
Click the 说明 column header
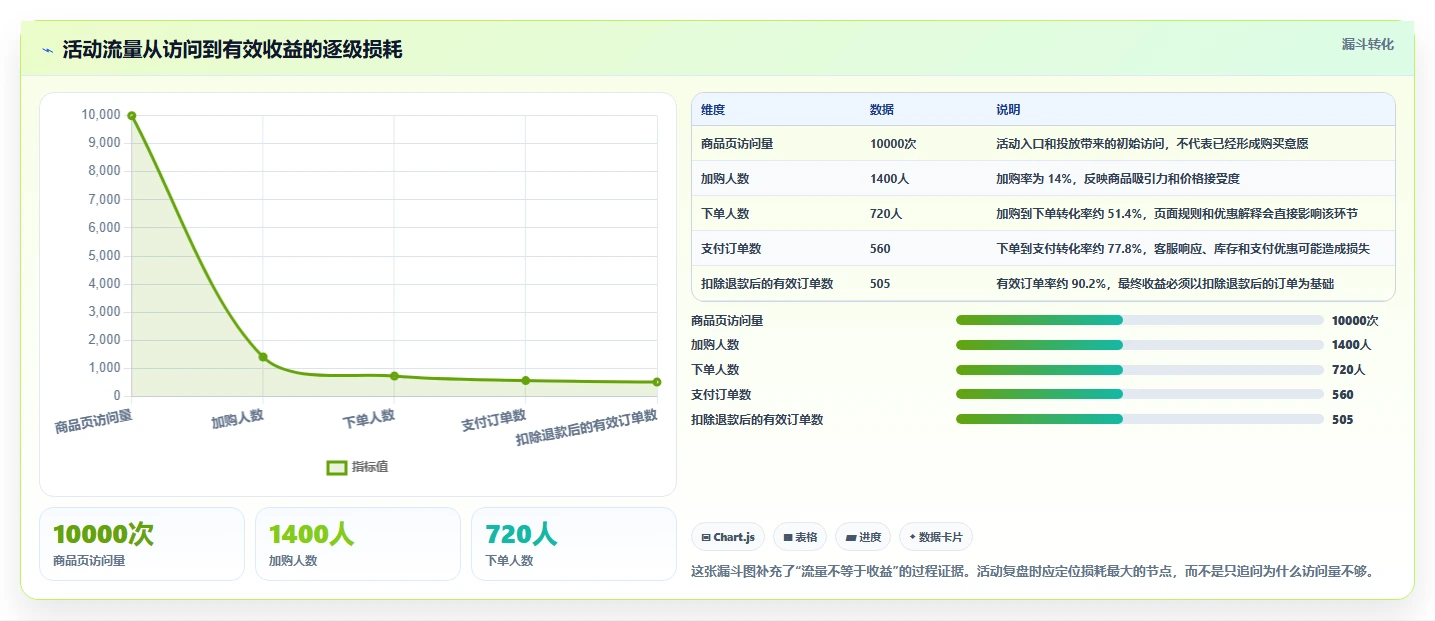coord(1008,110)
